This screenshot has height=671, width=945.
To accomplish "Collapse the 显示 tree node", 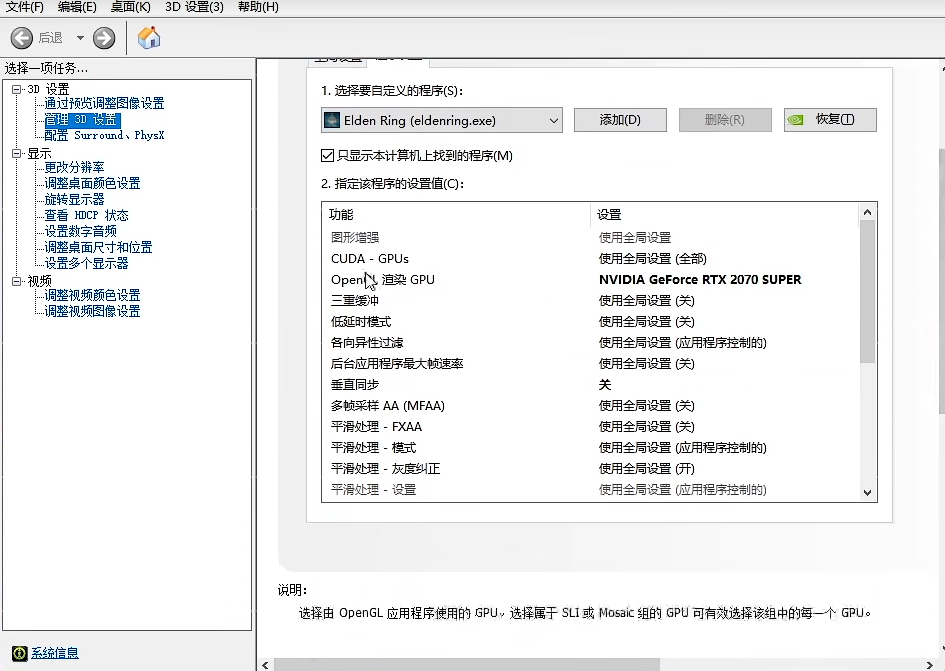I will [17, 153].
